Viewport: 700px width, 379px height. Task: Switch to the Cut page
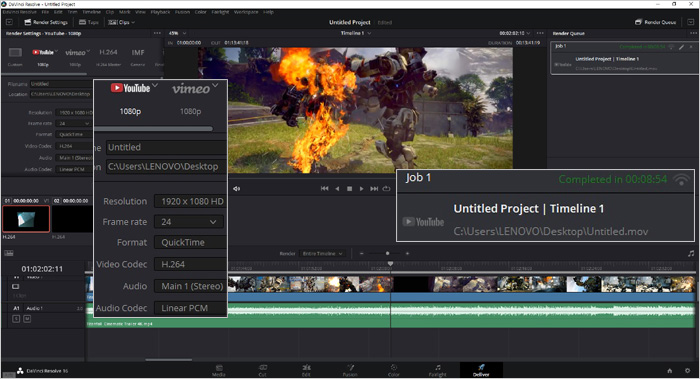click(262, 371)
